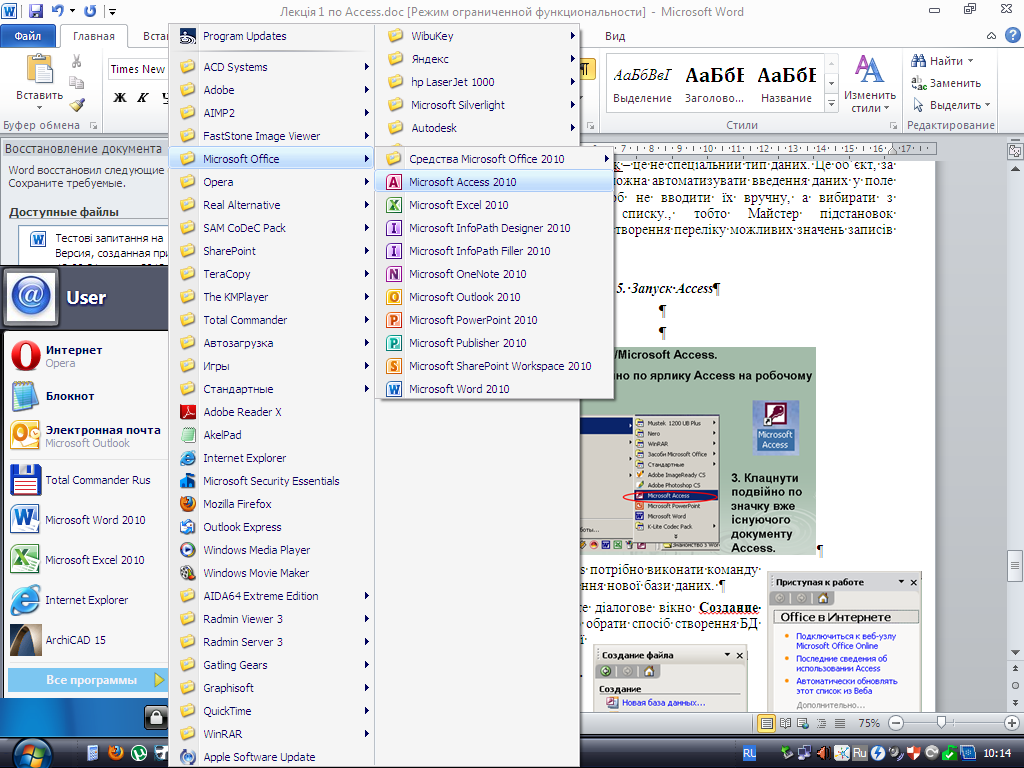Open the Microsoft Office folder menu item
Image resolution: width=1024 pixels, height=768 pixels.
271,159
